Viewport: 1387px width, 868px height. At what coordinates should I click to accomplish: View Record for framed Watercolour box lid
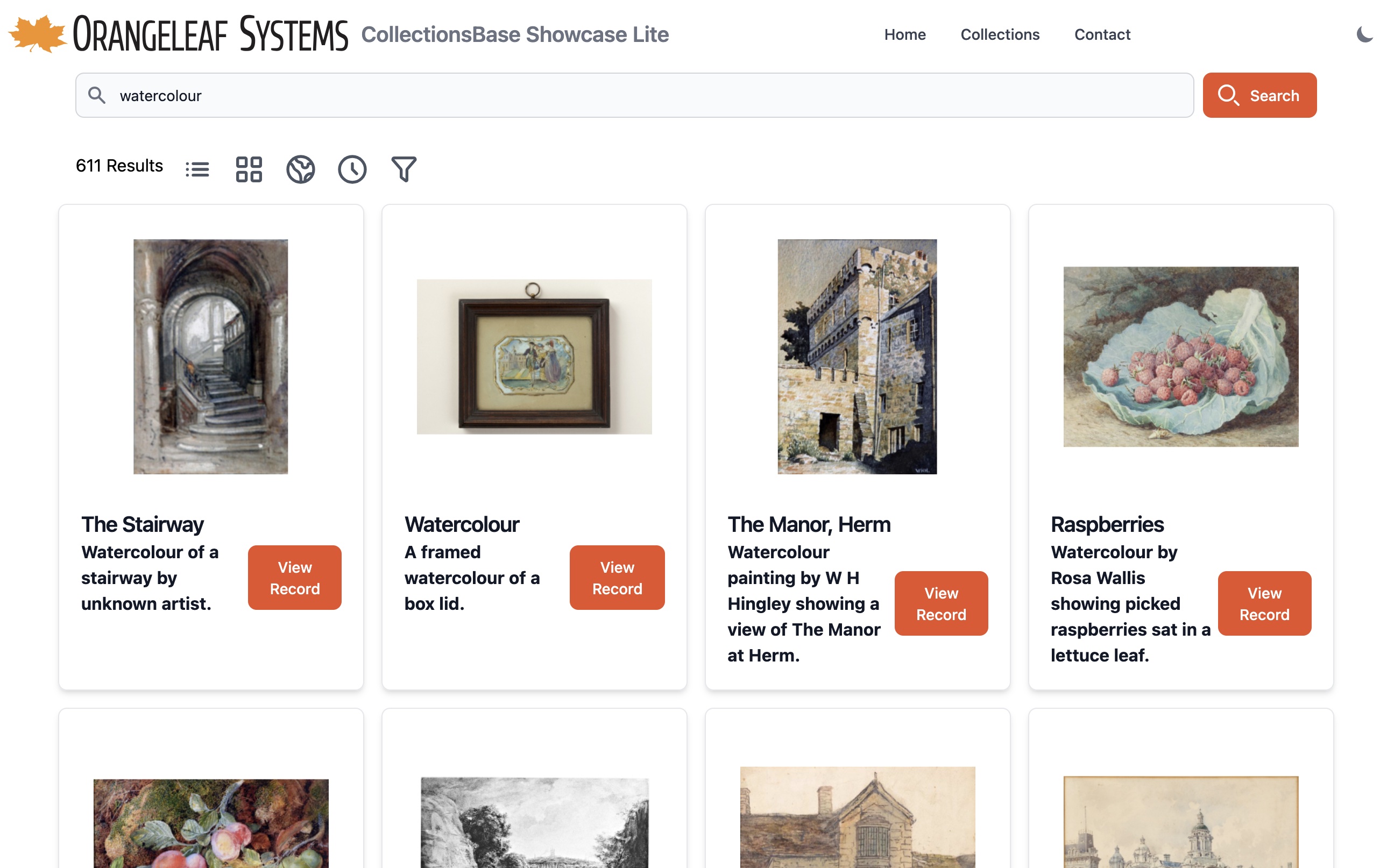coord(618,578)
